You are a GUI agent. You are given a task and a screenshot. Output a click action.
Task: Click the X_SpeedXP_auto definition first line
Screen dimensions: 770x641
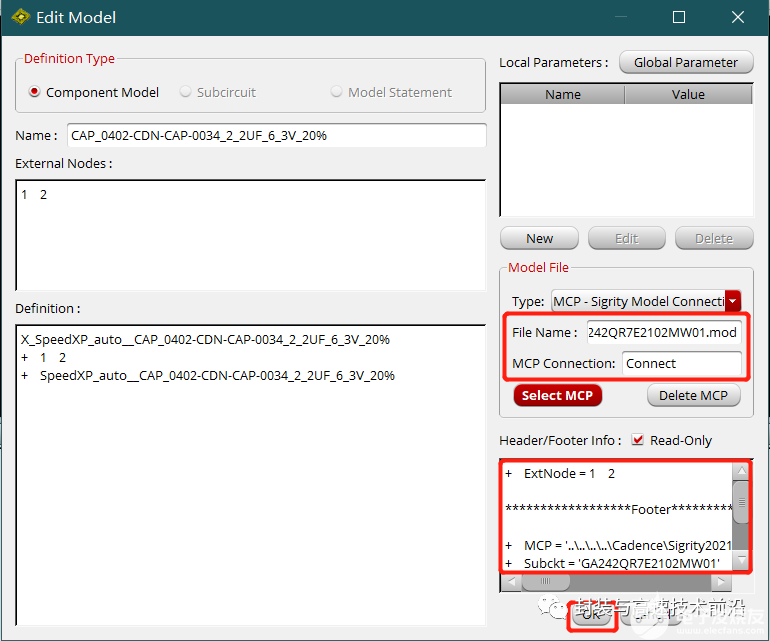205,339
